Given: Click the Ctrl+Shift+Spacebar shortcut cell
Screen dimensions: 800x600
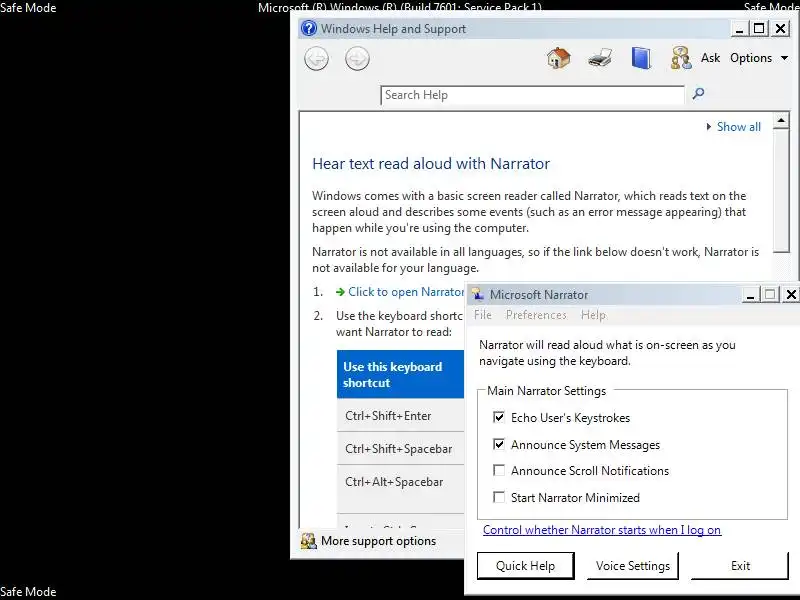Looking at the screenshot, I should pos(401,448).
